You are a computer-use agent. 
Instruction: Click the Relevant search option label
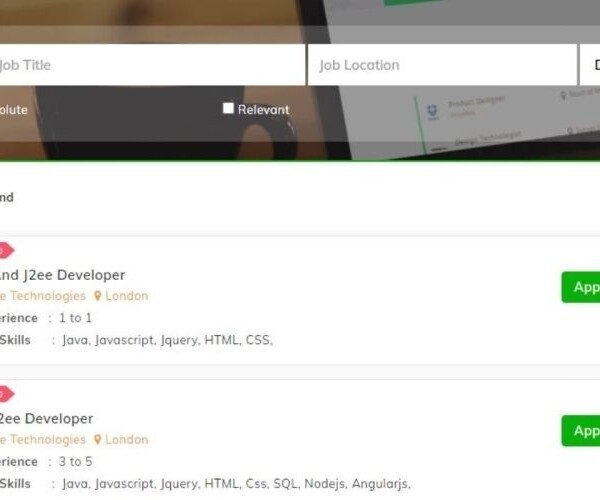point(264,110)
